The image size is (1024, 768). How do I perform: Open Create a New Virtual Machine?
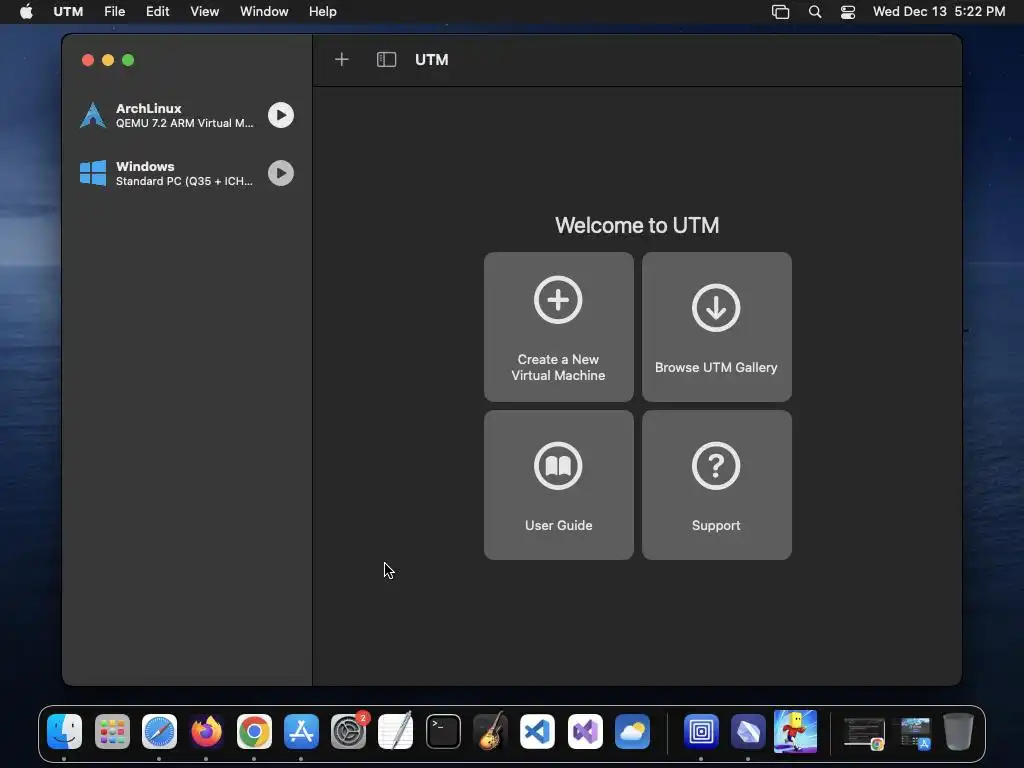[x=558, y=327]
